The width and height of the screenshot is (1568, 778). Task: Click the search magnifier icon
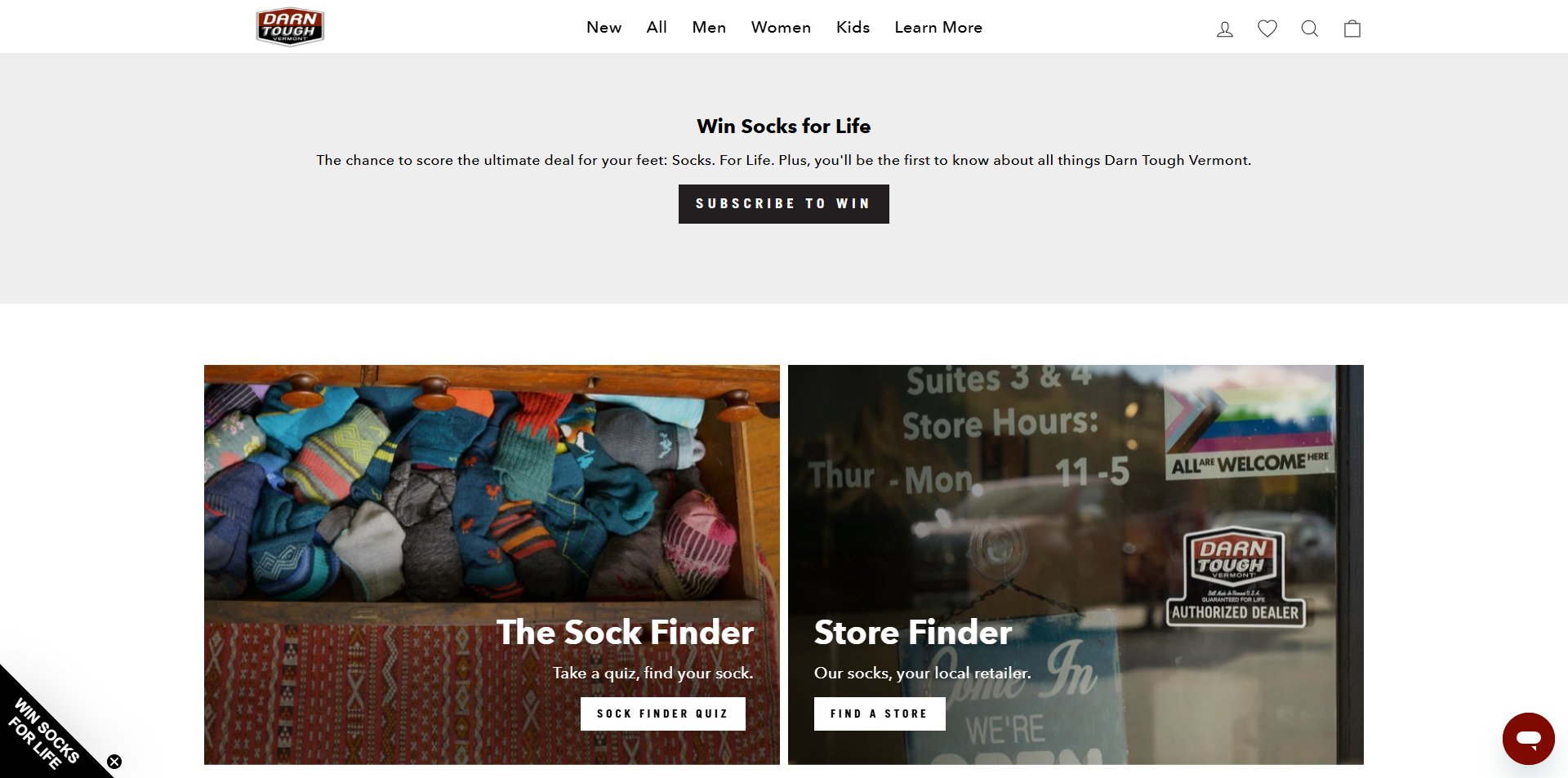[1310, 29]
